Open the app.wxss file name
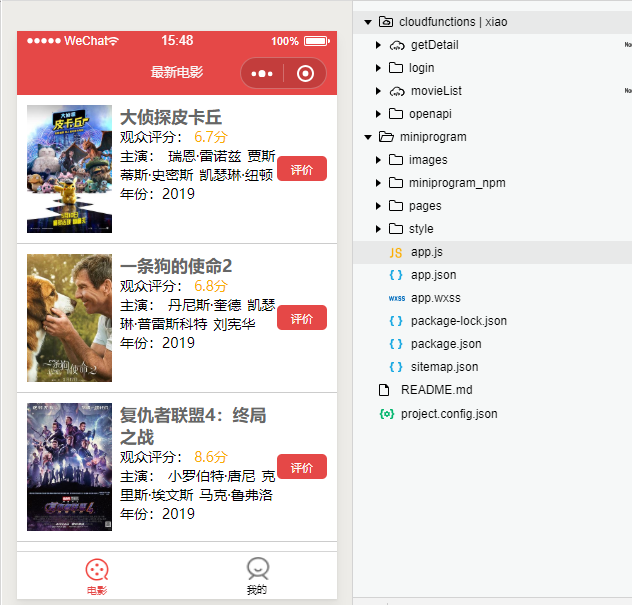Viewport: 632px width, 605px height. point(436,298)
